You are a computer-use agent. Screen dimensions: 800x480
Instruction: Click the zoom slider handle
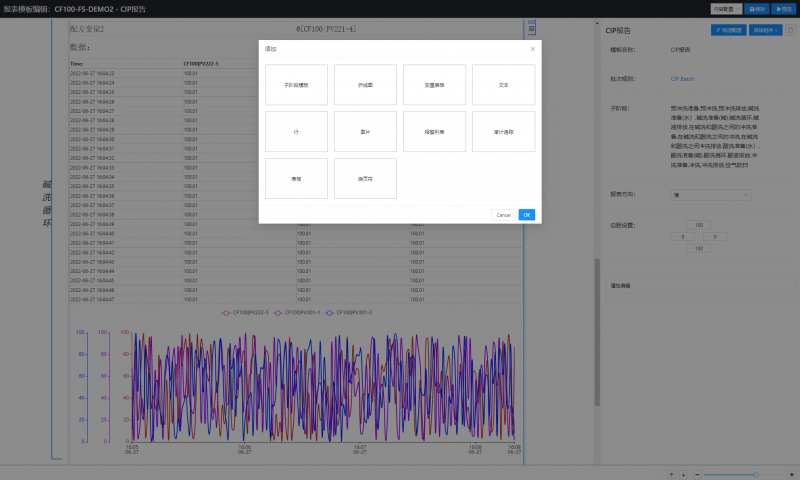755,473
